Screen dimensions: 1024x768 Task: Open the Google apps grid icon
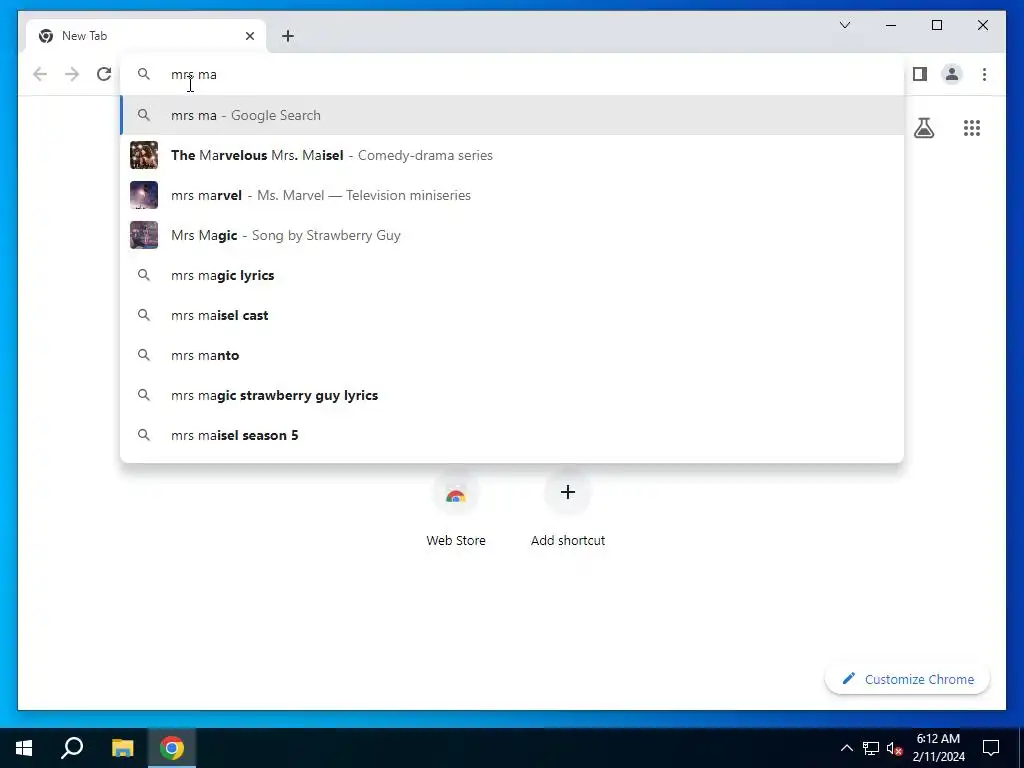click(x=972, y=128)
